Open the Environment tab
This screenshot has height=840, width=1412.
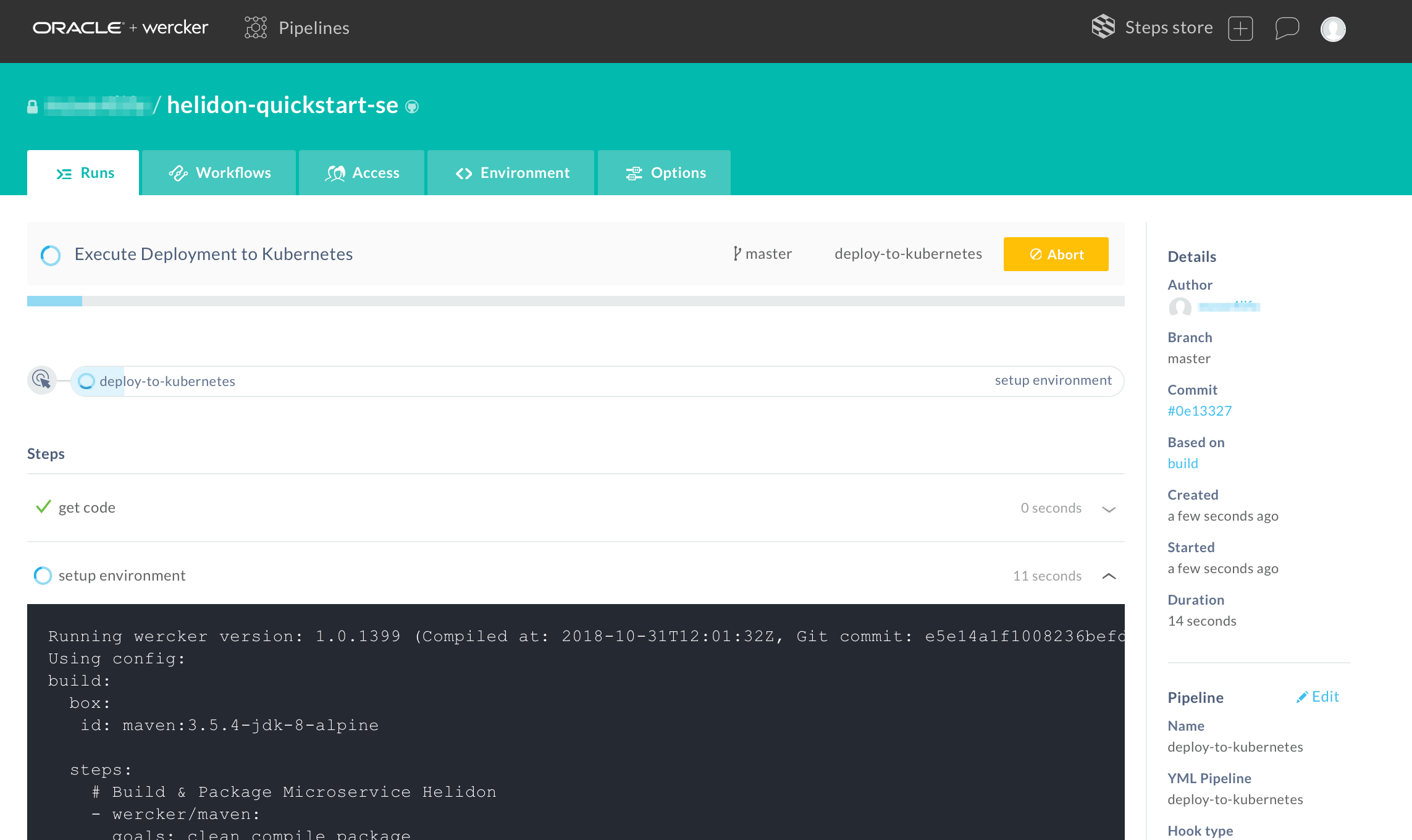pyautogui.click(x=511, y=173)
